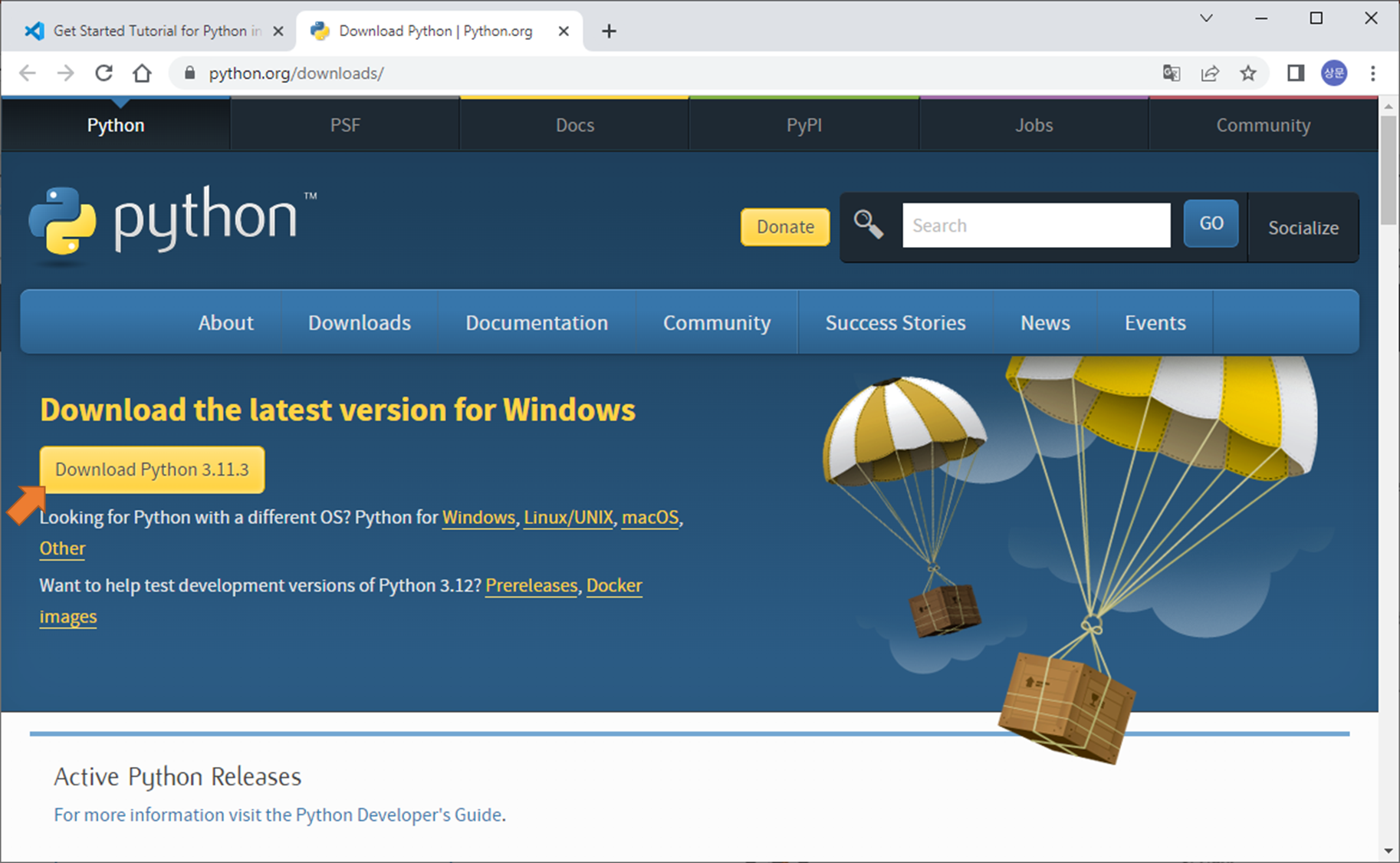Go to the browser home page
The width and height of the screenshot is (1400, 863).
142,73
